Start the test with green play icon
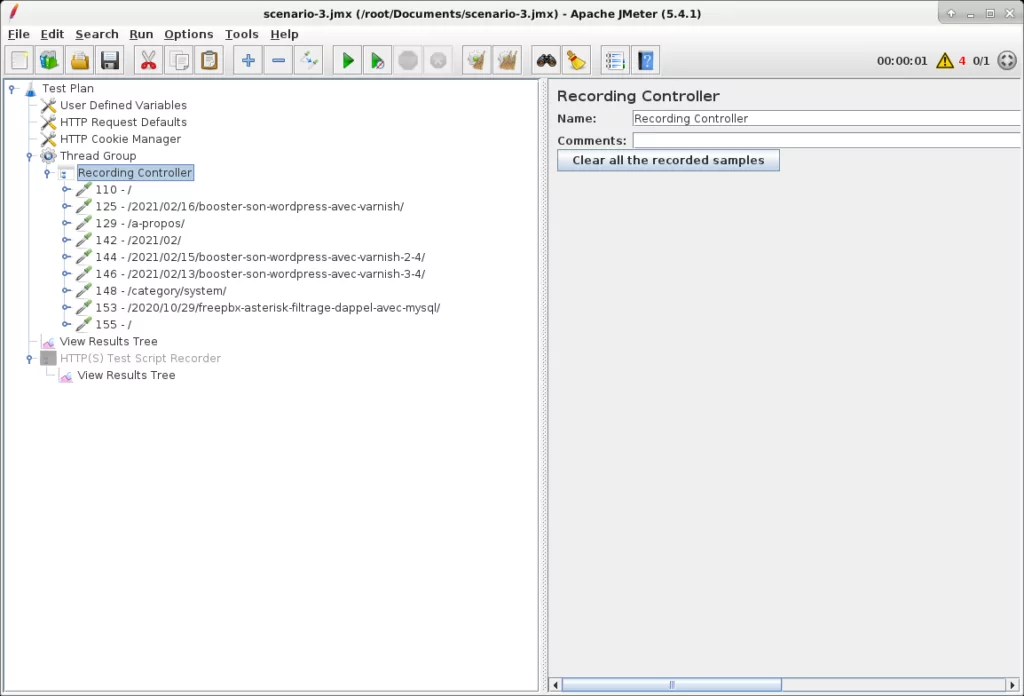The height and width of the screenshot is (696, 1024). pos(347,61)
